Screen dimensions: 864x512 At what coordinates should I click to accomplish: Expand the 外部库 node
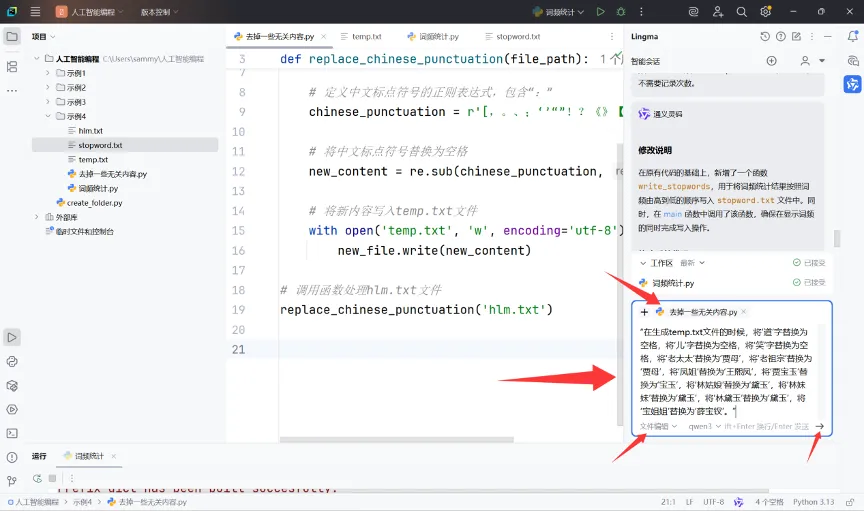[x=36, y=217]
